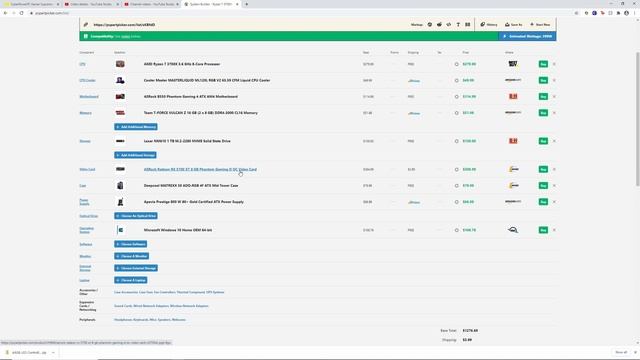
Task: Toggle price radio circle in Power Supply row
Action: 457,202
